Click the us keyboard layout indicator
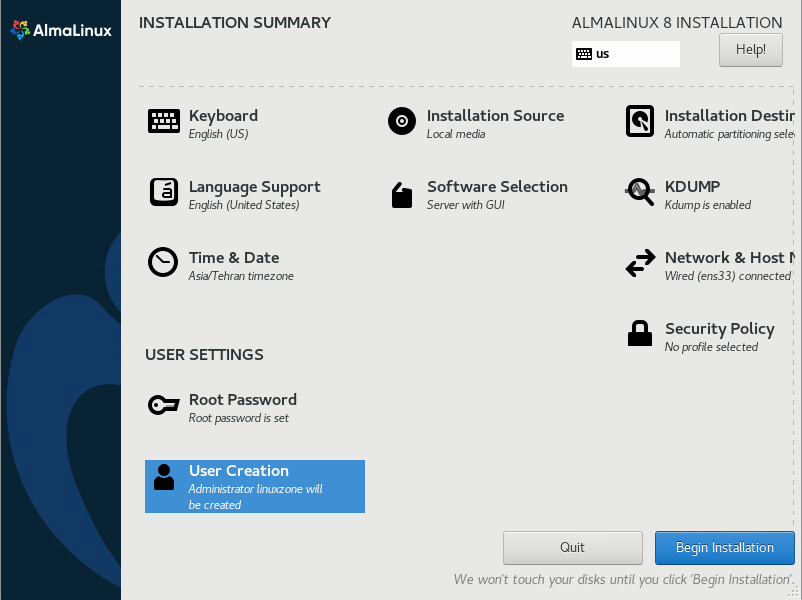802x600 pixels. 626,54
